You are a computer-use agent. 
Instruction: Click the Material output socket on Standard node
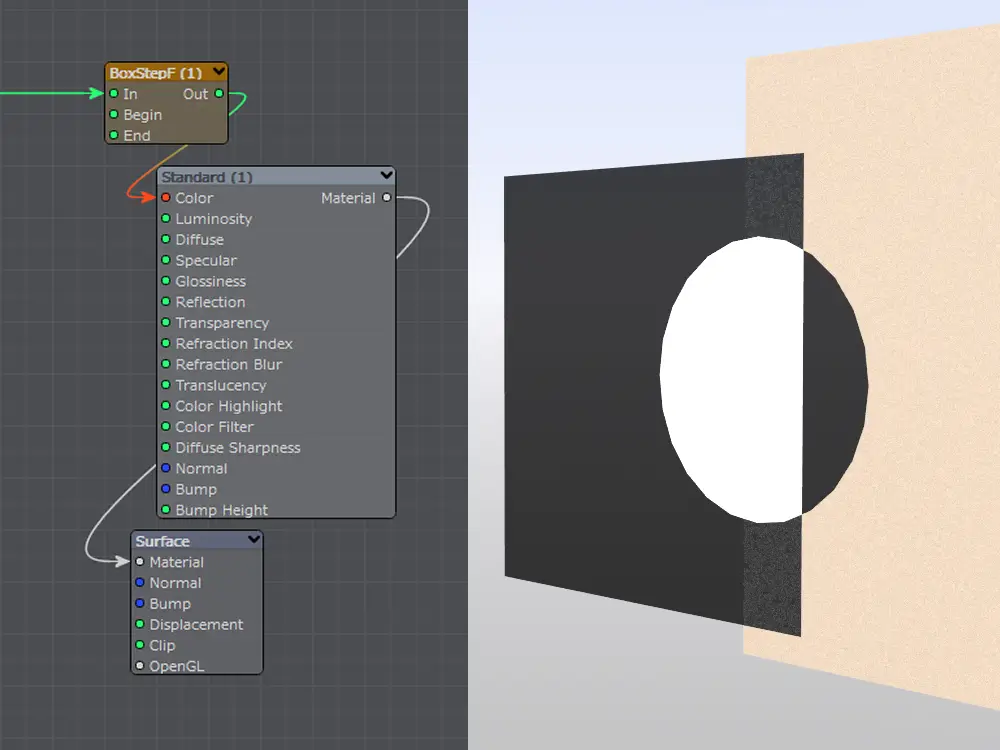[x=387, y=198]
